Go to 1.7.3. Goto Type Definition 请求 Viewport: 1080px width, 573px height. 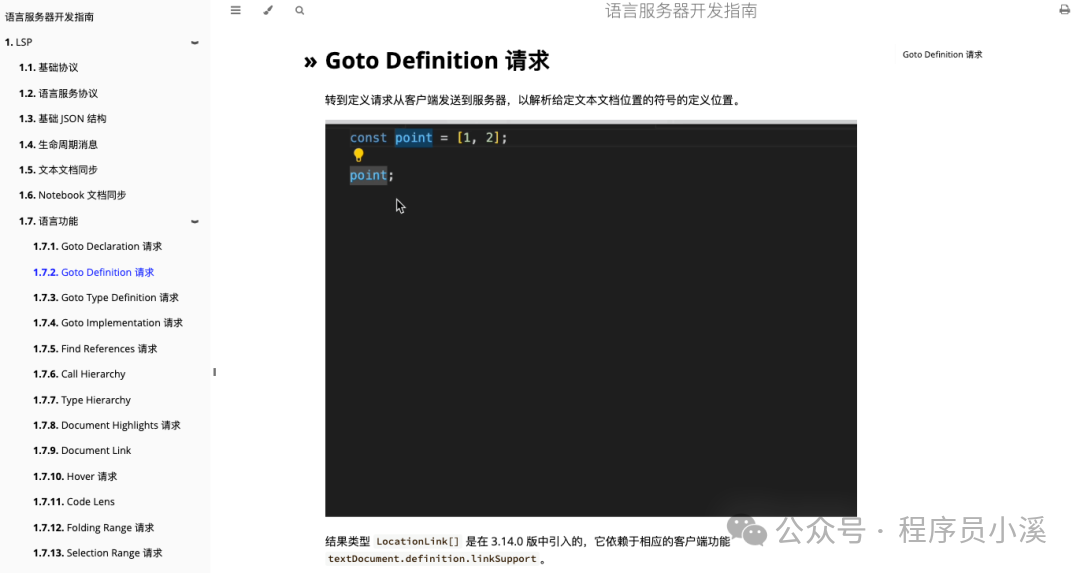pyautogui.click(x=106, y=298)
